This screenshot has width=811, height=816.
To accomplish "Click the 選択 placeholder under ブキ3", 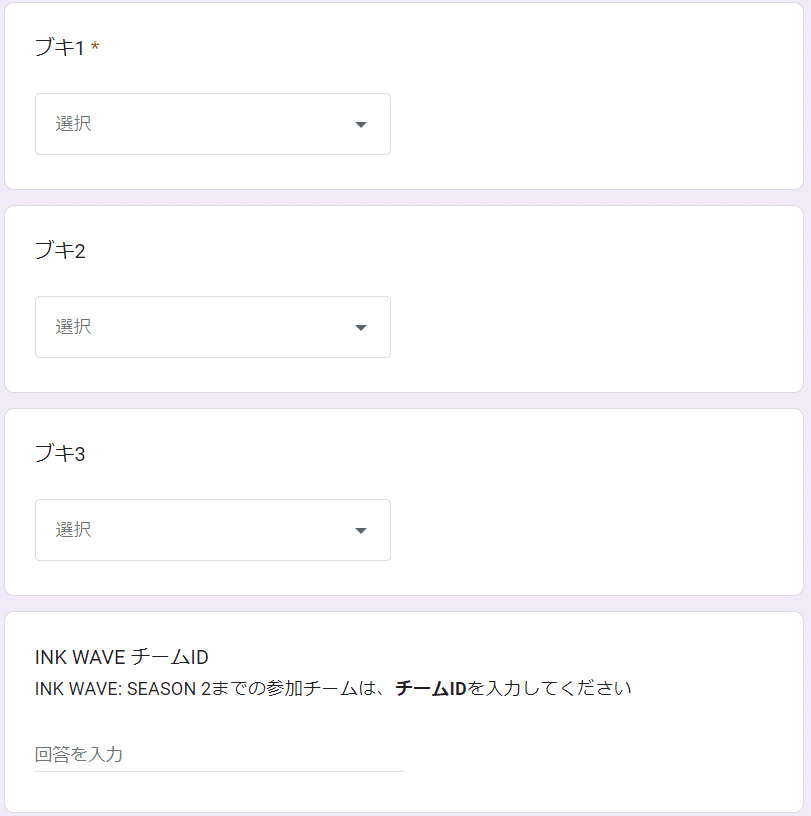I will [73, 530].
